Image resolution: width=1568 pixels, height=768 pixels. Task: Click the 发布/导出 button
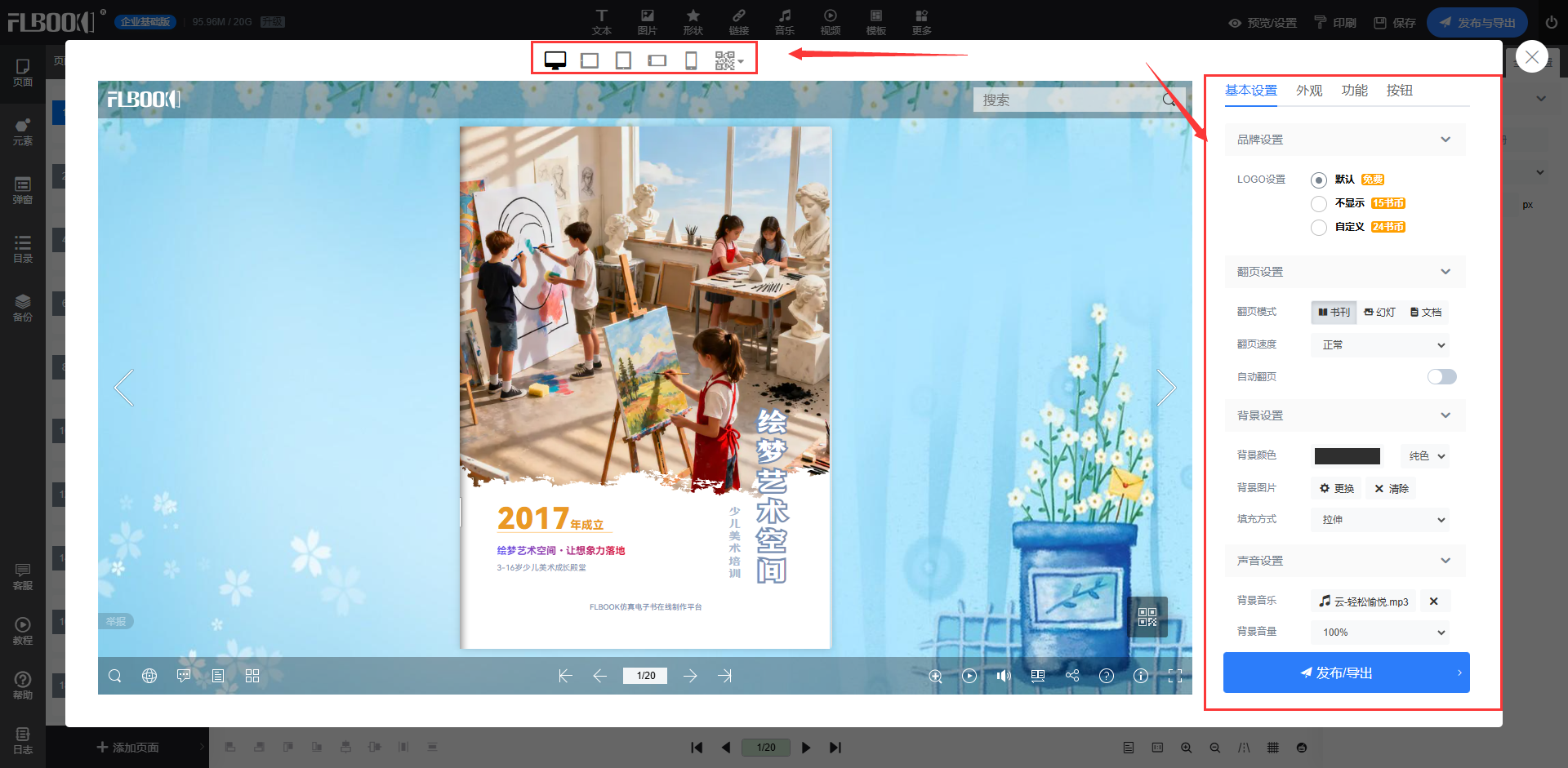click(x=1346, y=673)
